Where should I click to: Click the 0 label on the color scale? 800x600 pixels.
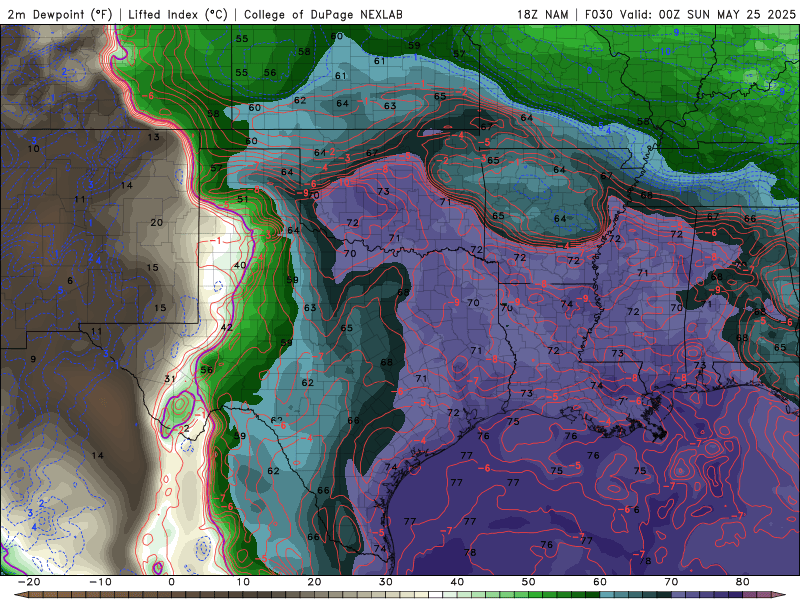pyautogui.click(x=171, y=582)
